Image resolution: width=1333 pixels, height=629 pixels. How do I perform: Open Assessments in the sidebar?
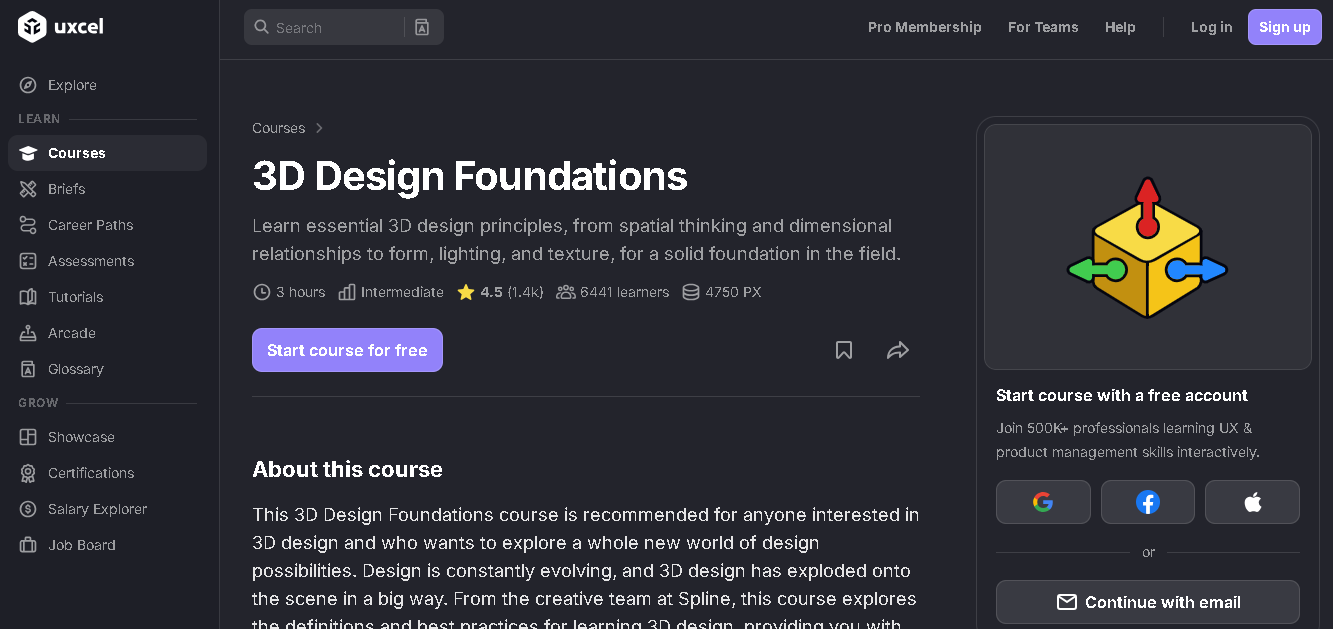pyautogui.click(x=91, y=260)
